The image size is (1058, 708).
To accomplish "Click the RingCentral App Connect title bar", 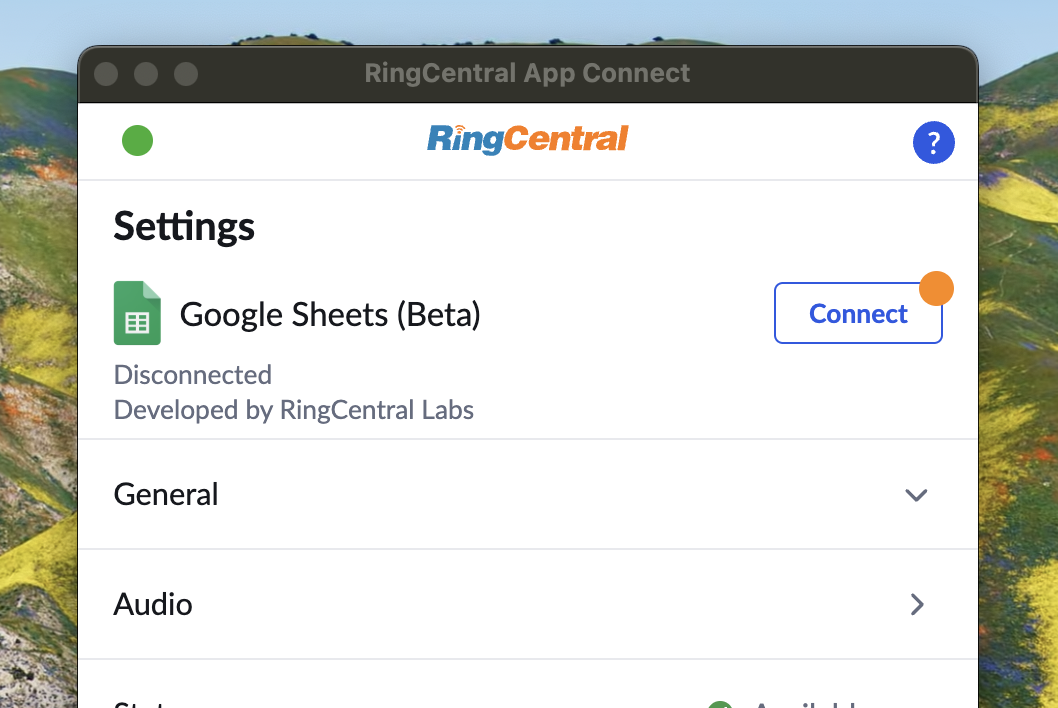I will coord(527,72).
